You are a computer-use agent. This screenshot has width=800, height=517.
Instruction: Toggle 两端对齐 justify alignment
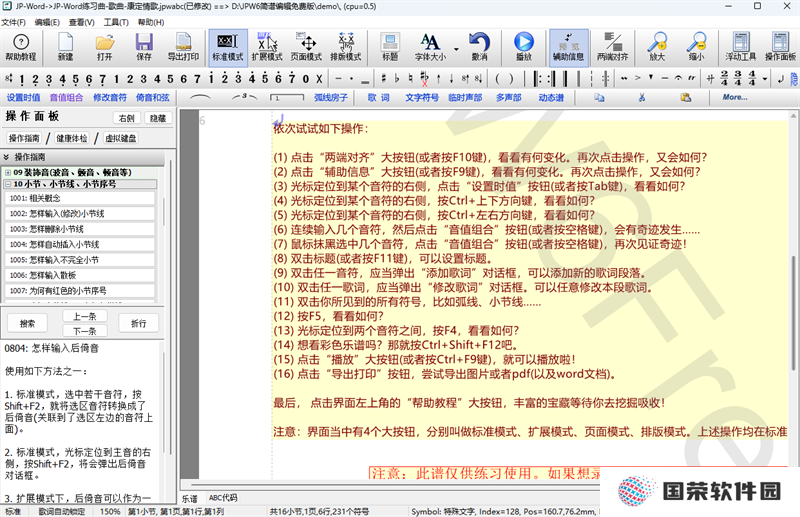[613, 47]
